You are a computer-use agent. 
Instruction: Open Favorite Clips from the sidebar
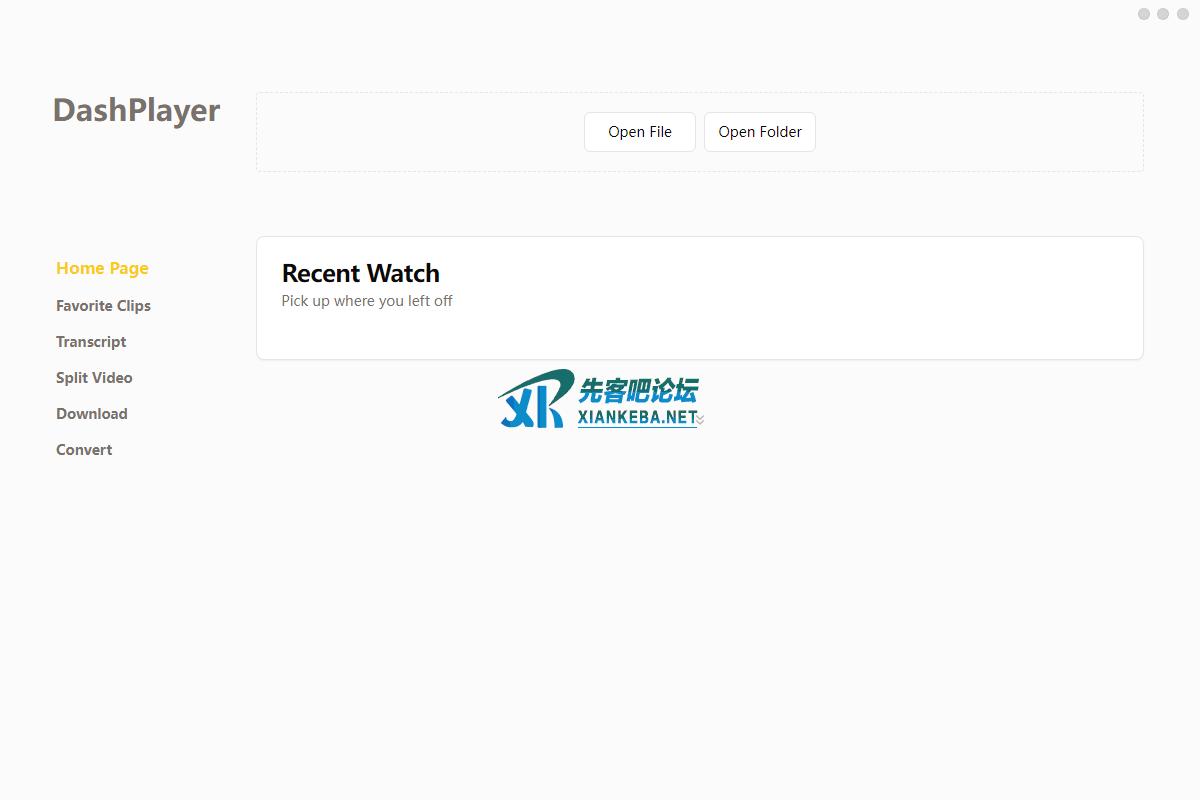pyautogui.click(x=103, y=306)
